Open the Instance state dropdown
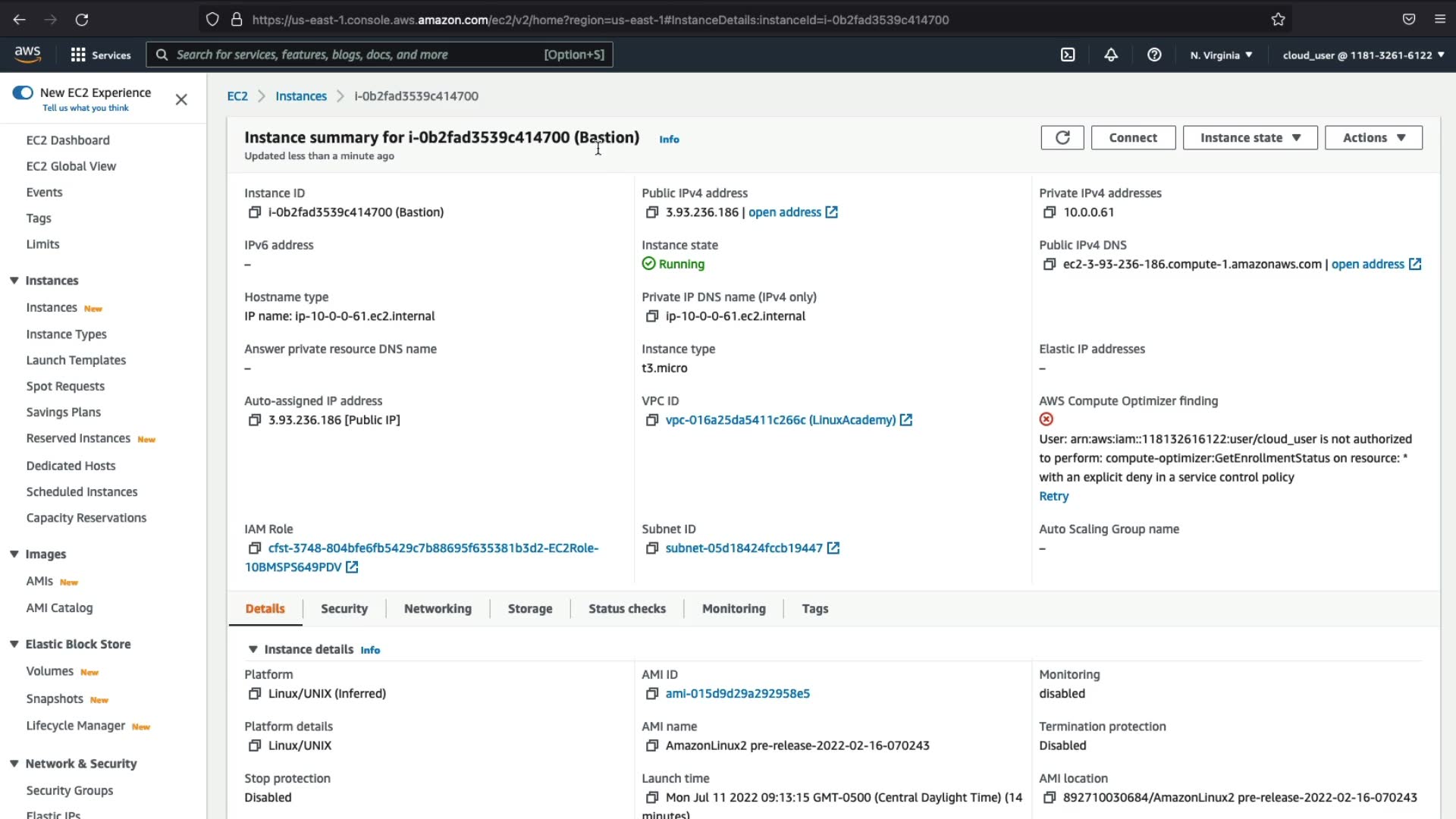Screen dimensions: 1456x819 click(1250, 137)
